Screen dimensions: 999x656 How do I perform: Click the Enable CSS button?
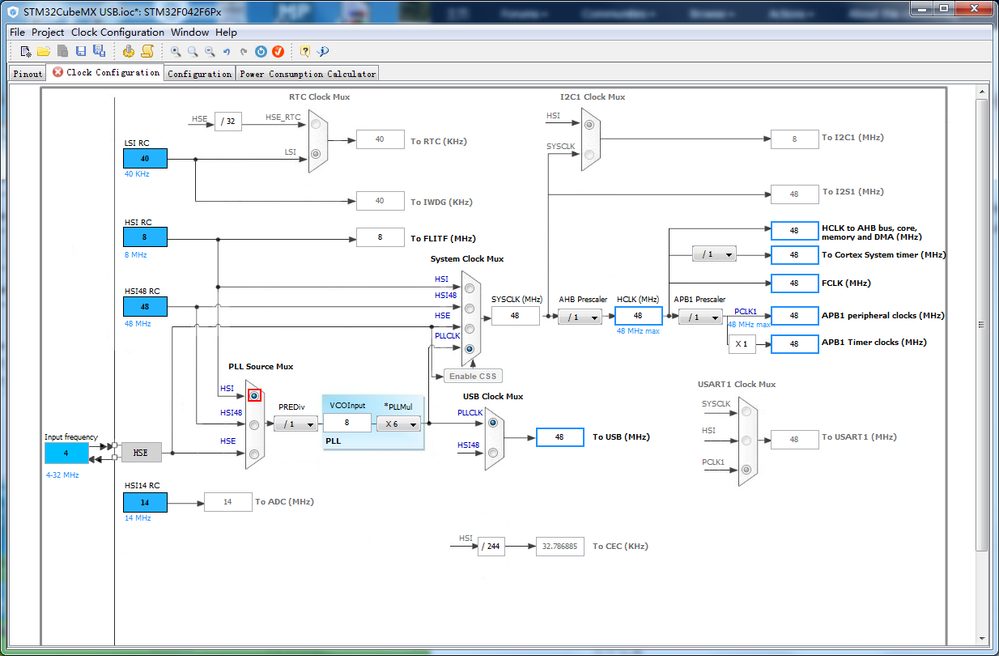tap(473, 376)
